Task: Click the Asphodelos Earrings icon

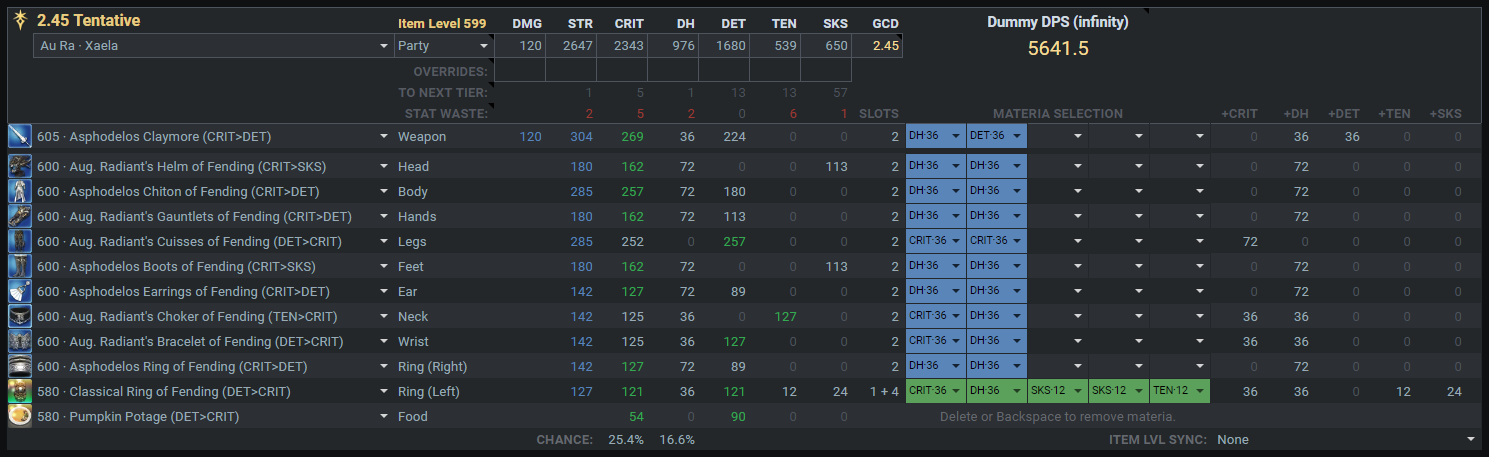Action: pyautogui.click(x=20, y=291)
